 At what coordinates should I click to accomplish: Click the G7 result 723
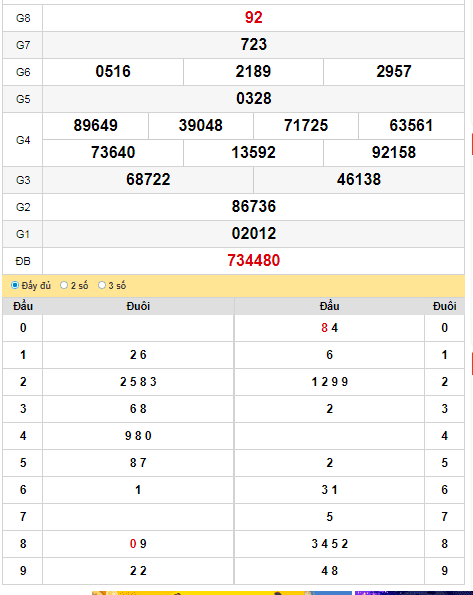point(254,44)
